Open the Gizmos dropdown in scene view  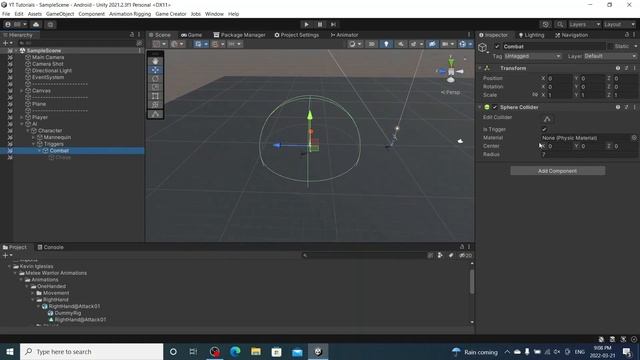click(x=470, y=44)
